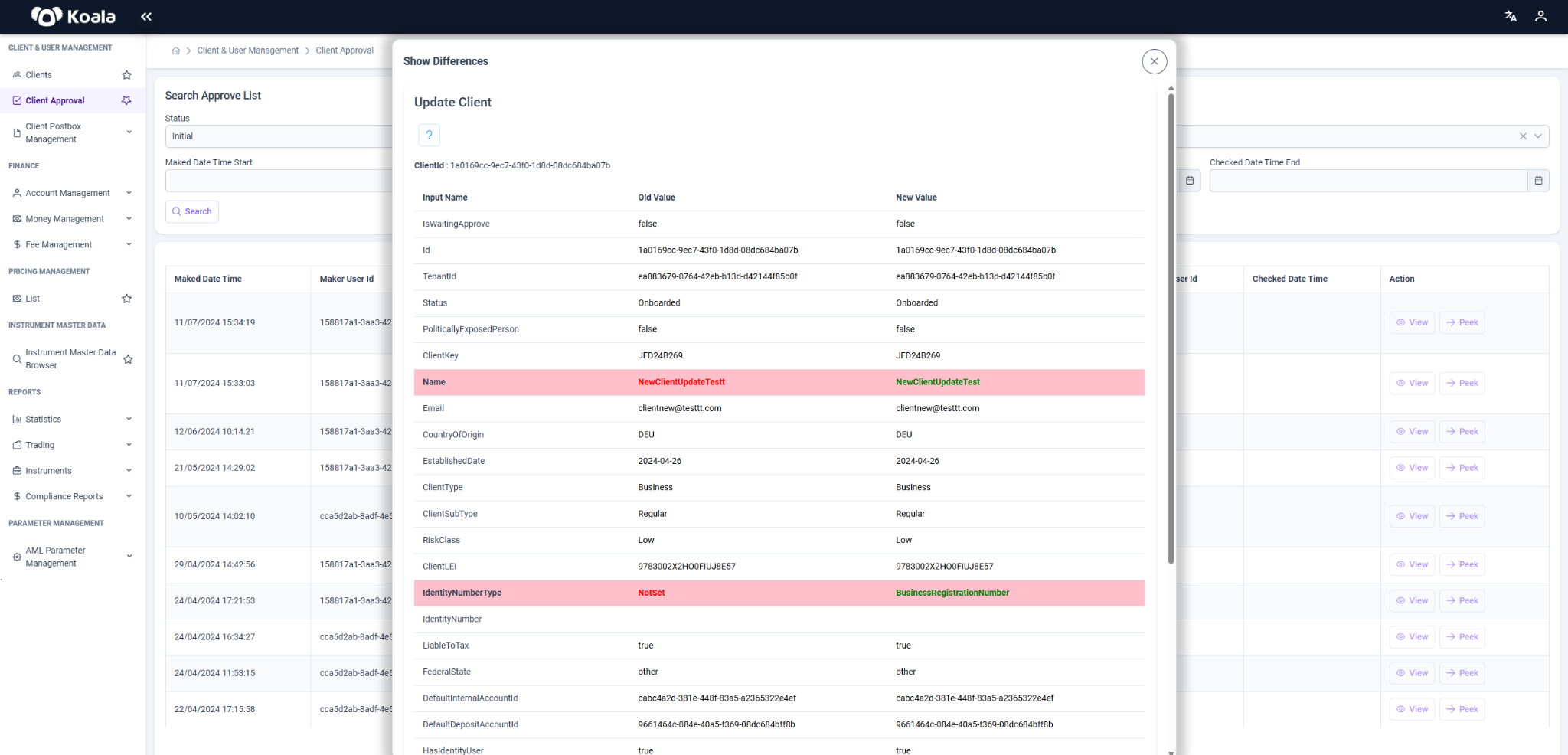Click old value NewClientUpdateTestt

point(681,382)
